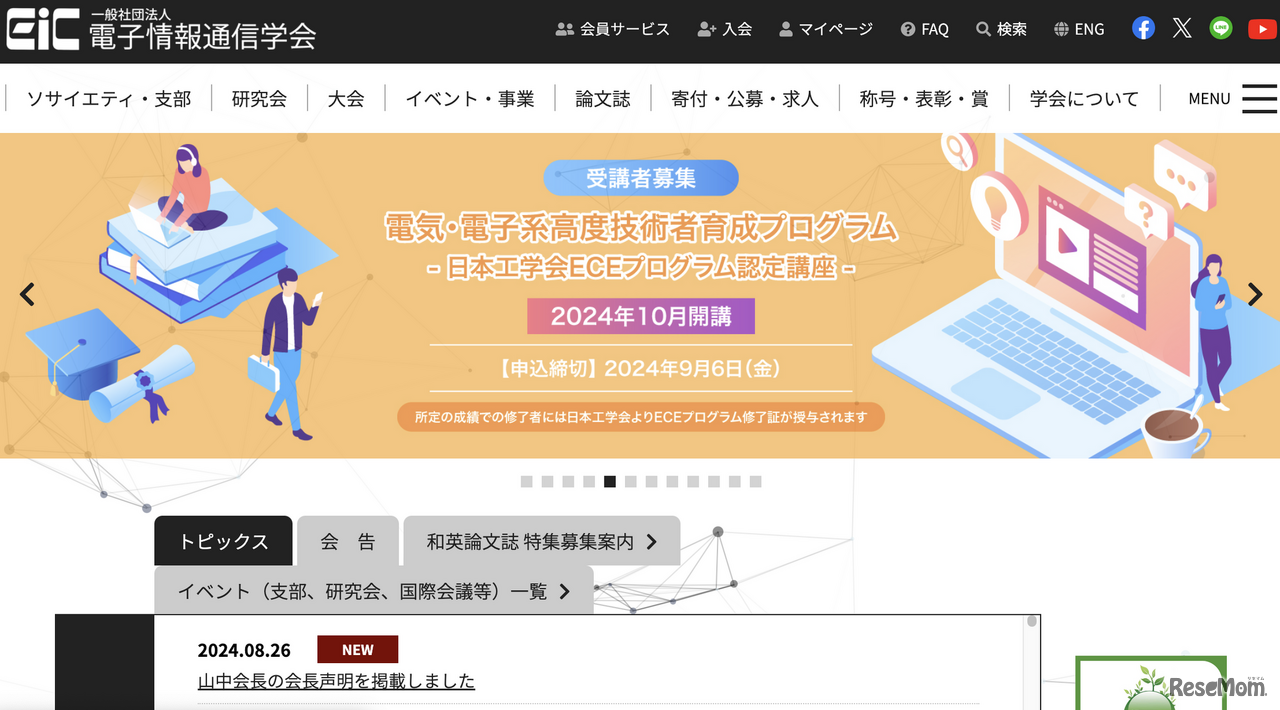The image size is (1280, 710).
Task: Open the YouTube channel icon
Action: coord(1261,29)
